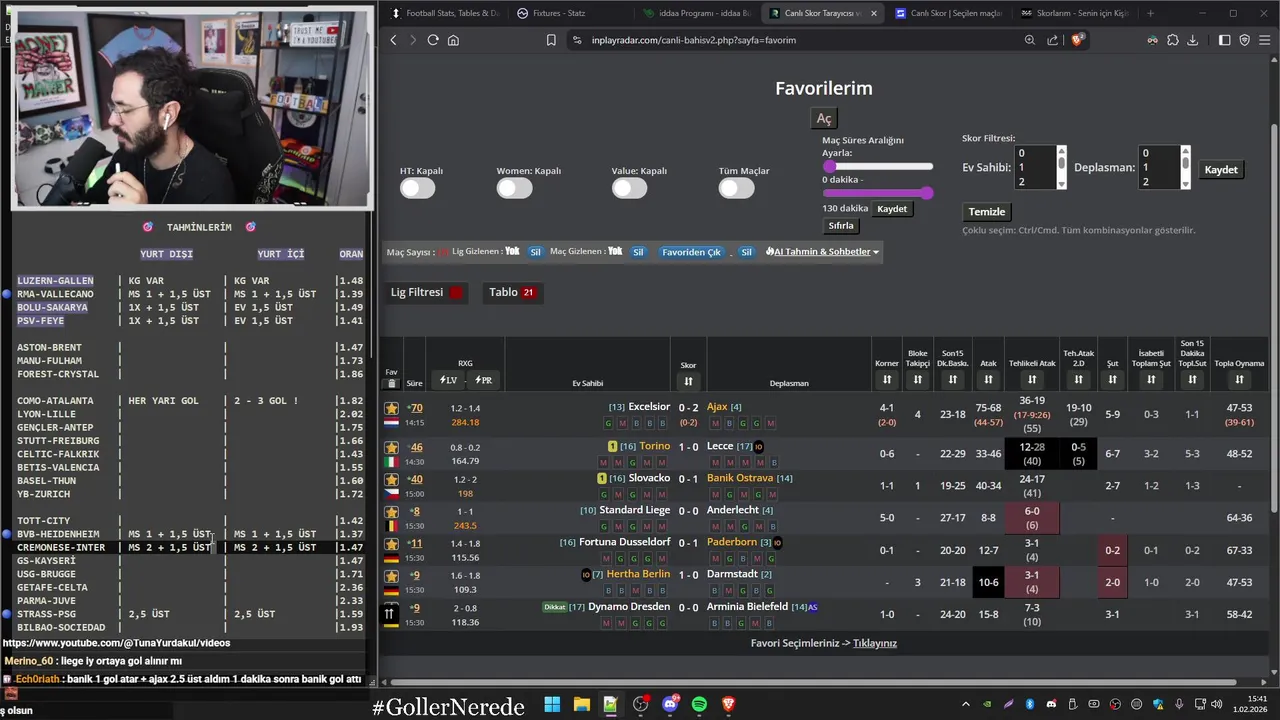Sort by the Atak column arrows
This screenshot has height=720, width=1280.
click(988, 380)
